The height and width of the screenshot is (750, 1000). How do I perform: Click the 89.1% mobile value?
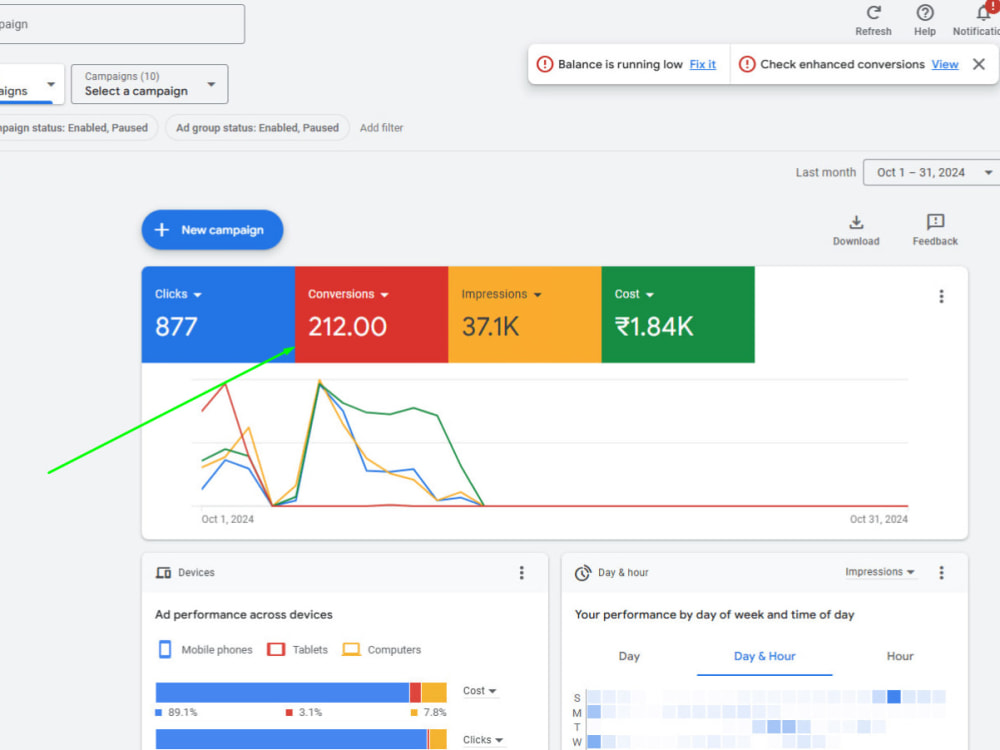pyautogui.click(x=182, y=712)
